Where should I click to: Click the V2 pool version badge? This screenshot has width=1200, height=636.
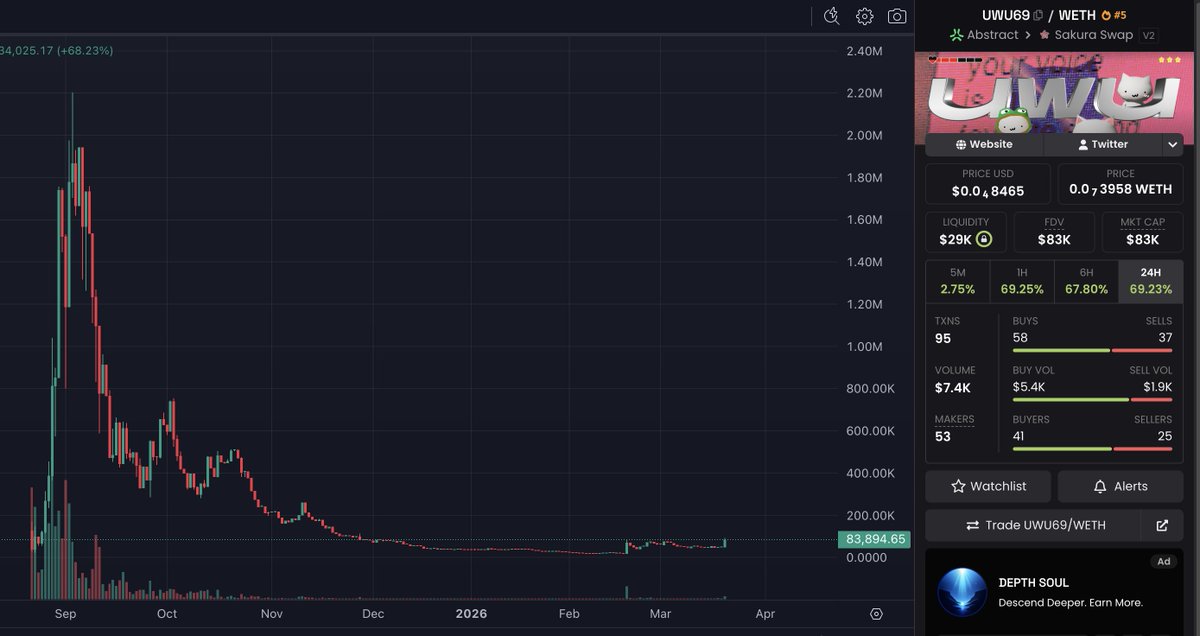click(1149, 35)
